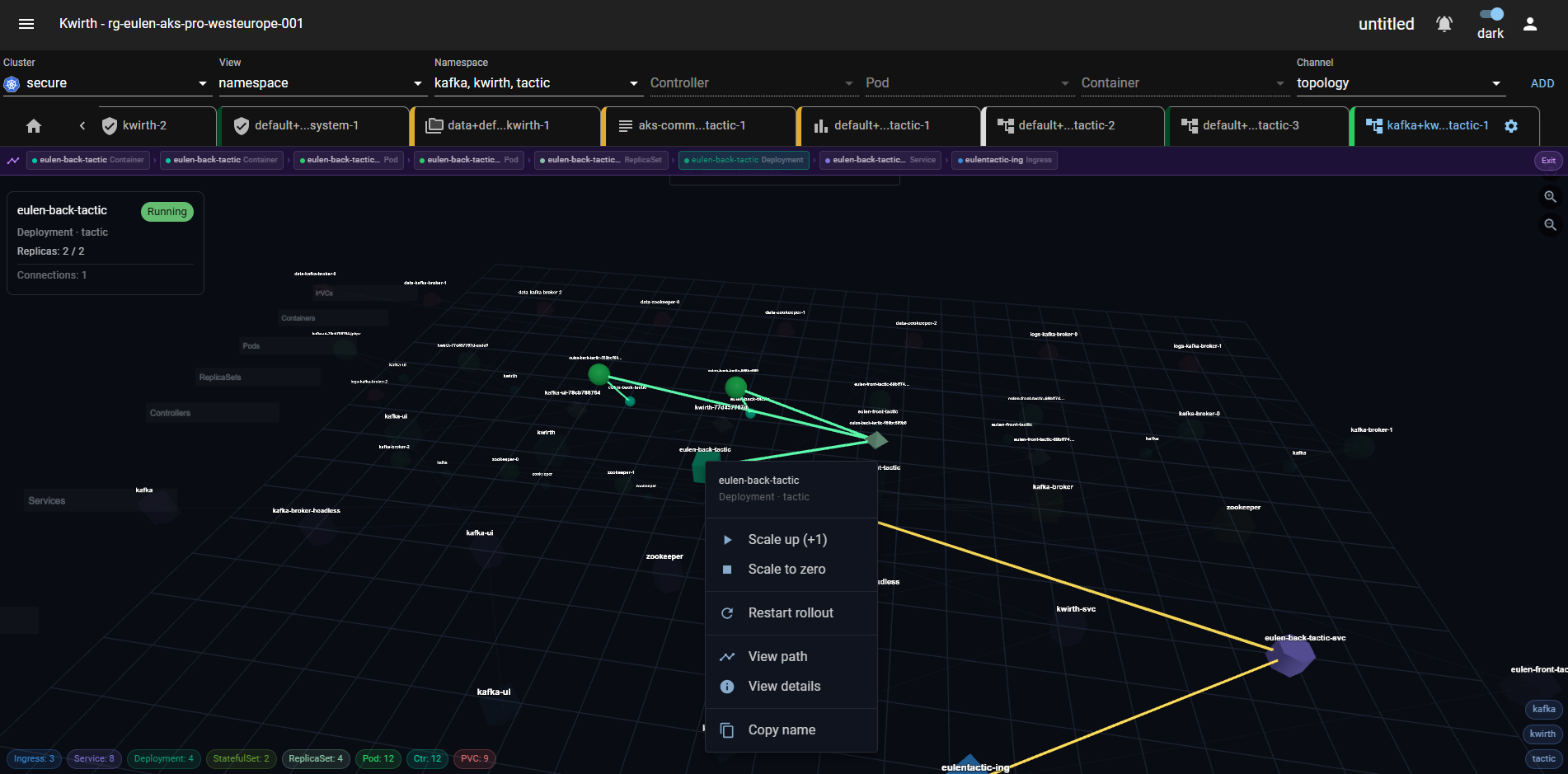This screenshot has height=774, width=1568.
Task: Click the Running status badge
Action: click(167, 212)
